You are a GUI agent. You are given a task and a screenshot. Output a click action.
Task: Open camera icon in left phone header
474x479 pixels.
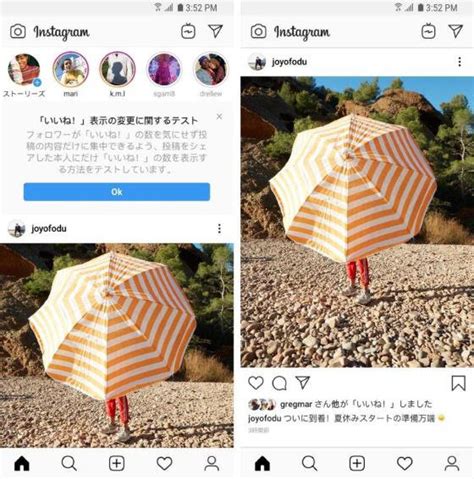coord(18,32)
